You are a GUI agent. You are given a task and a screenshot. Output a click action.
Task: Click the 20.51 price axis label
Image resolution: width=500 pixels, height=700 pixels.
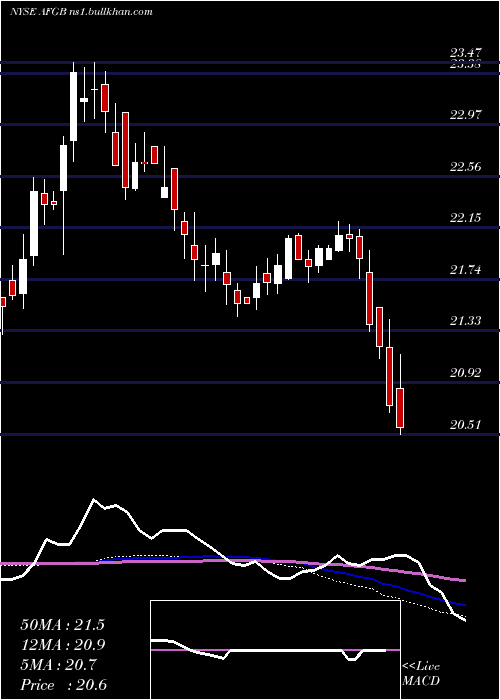coord(466,425)
